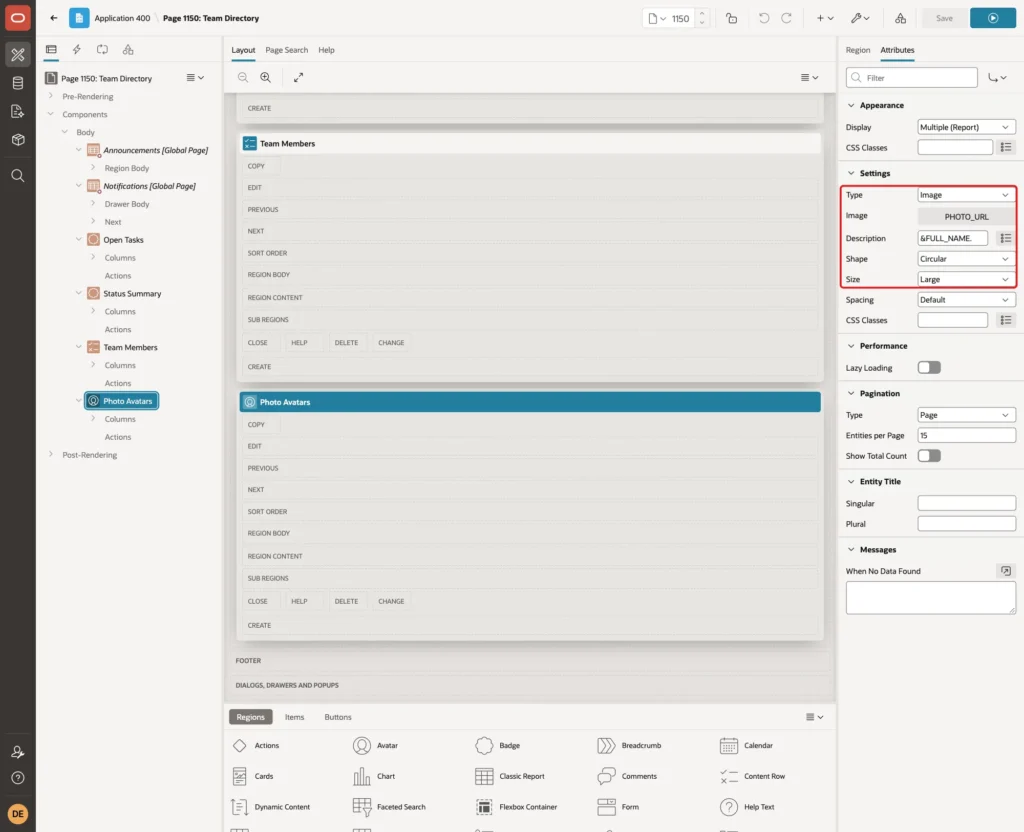
Task: Click the Run Page play button
Action: pyautogui.click(x=992, y=18)
